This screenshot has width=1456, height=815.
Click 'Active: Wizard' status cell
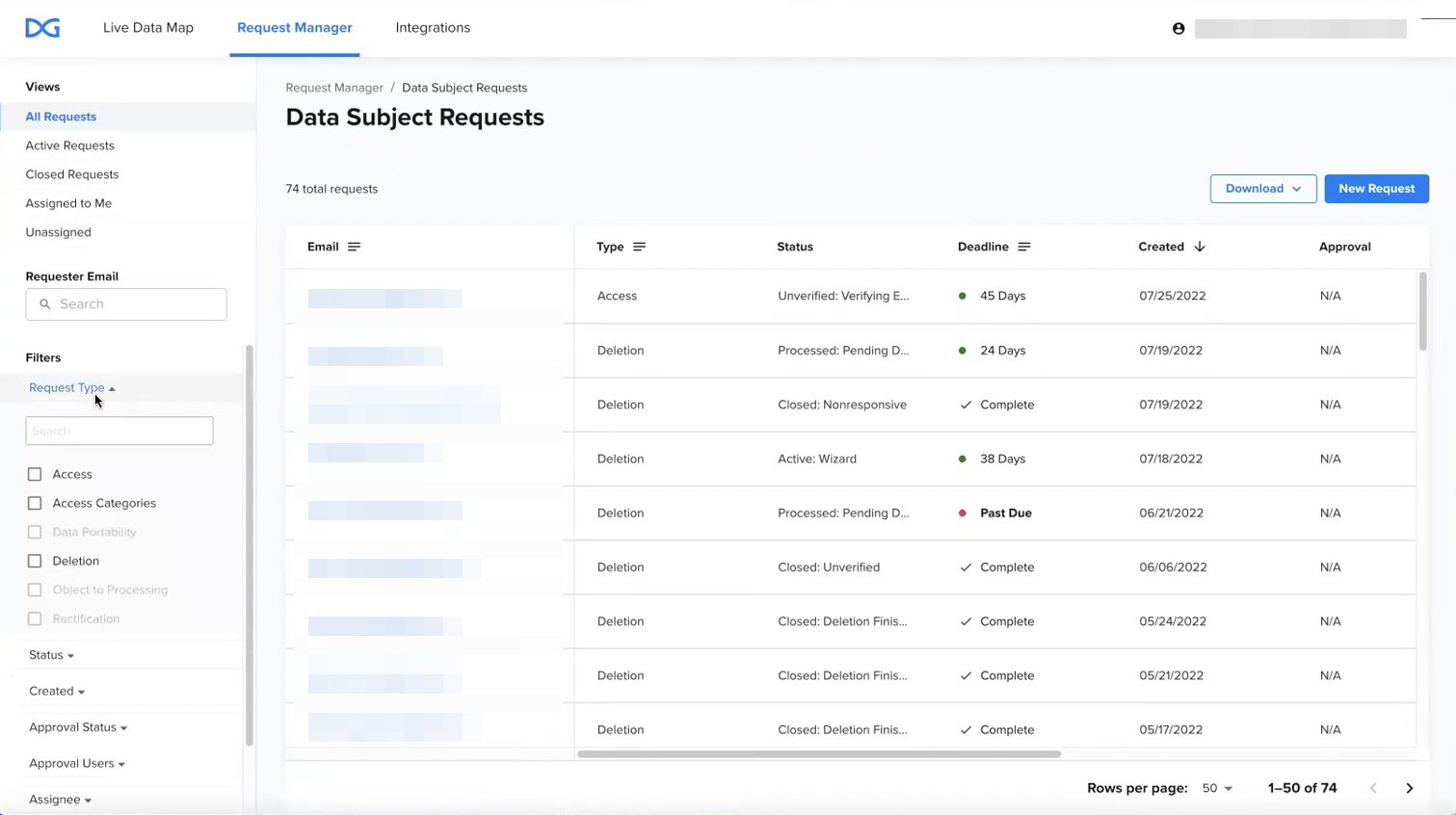pos(817,459)
